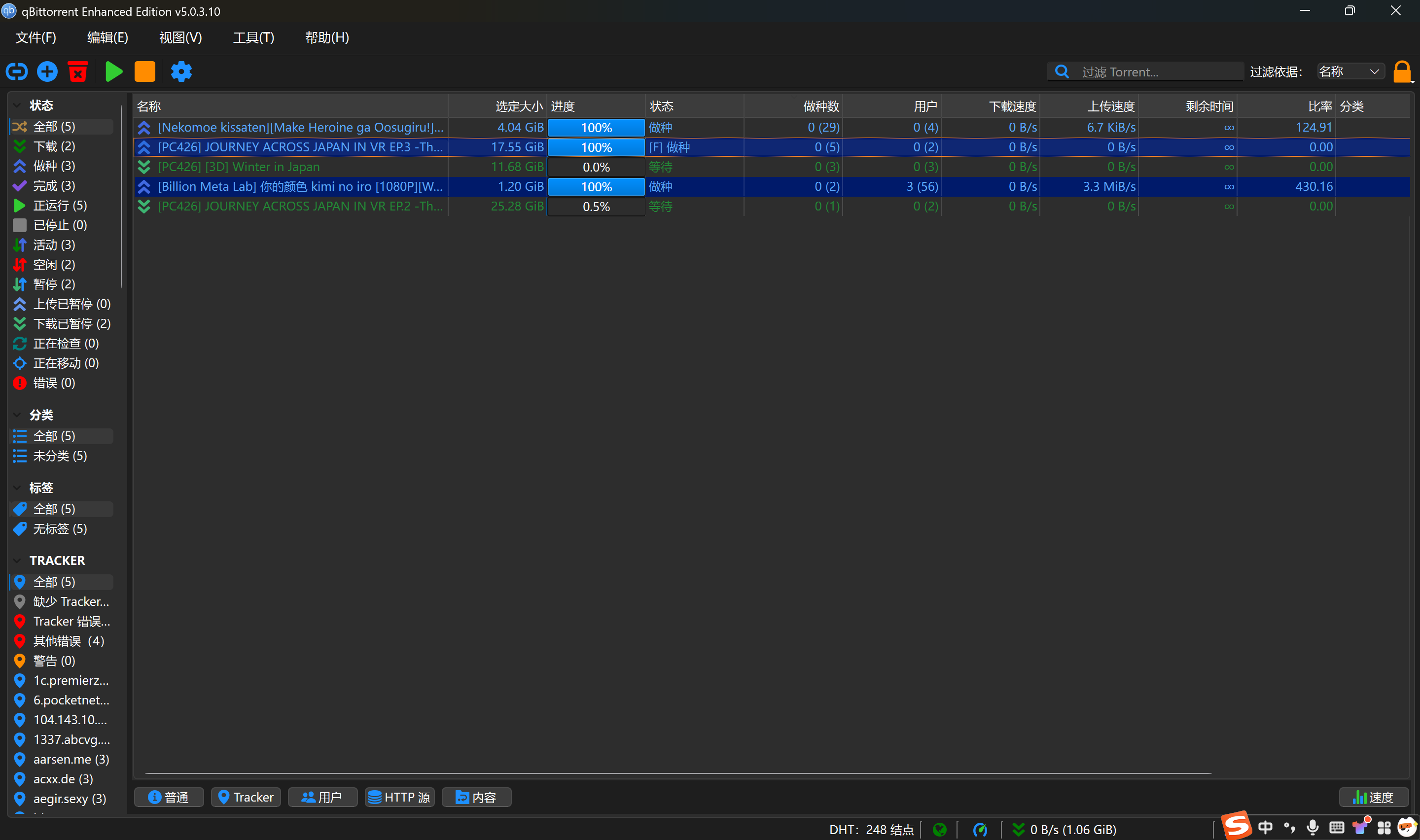Image resolution: width=1420 pixels, height=840 pixels.
Task: Collapse the 标签 section chevron
Action: point(17,488)
